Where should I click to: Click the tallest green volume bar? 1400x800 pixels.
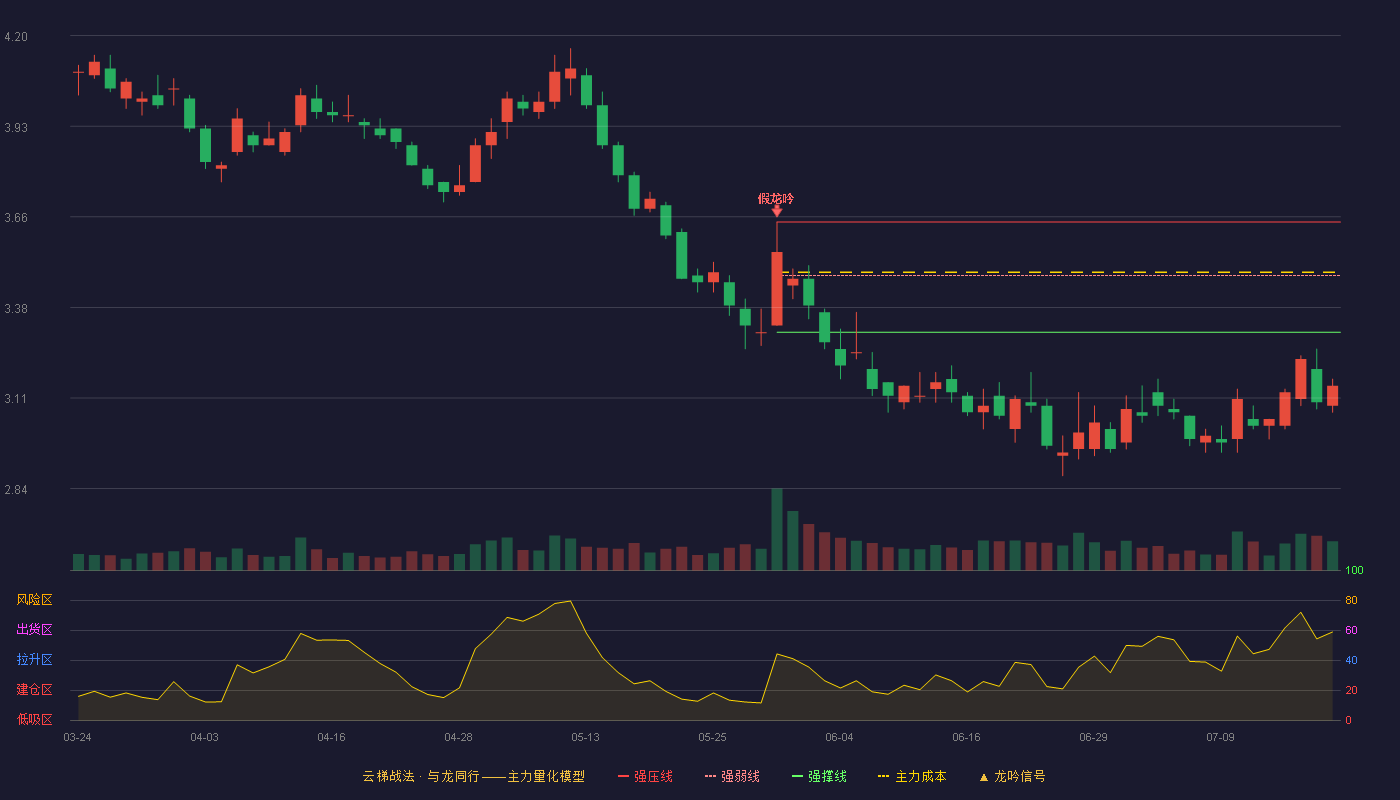[x=777, y=530]
